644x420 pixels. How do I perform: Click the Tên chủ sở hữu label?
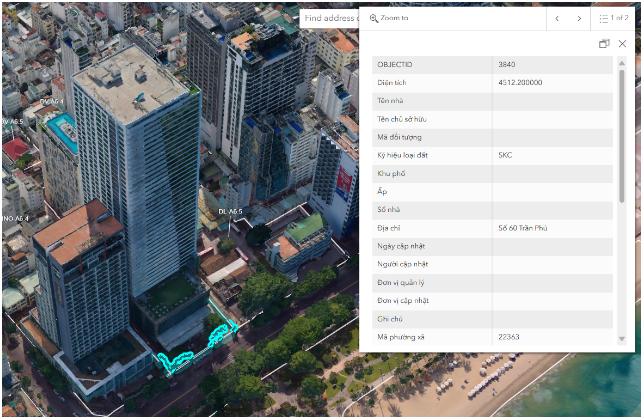tap(401, 119)
